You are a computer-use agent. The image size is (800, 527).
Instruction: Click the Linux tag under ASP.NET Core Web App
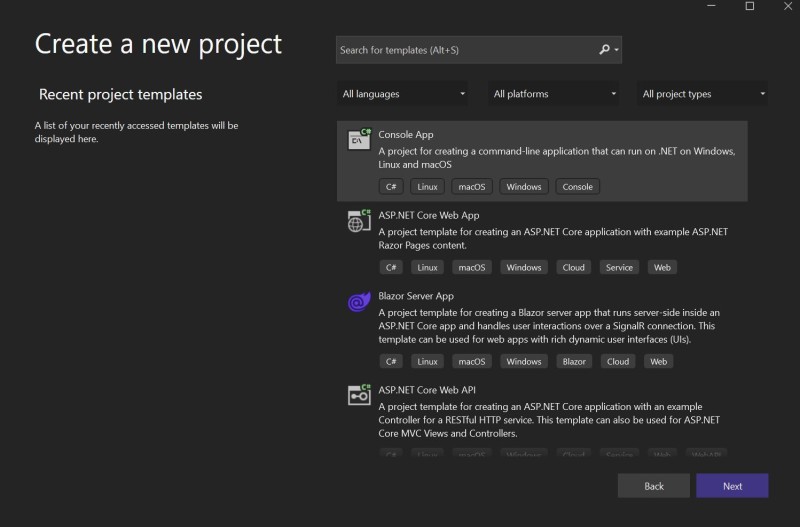coord(427,267)
